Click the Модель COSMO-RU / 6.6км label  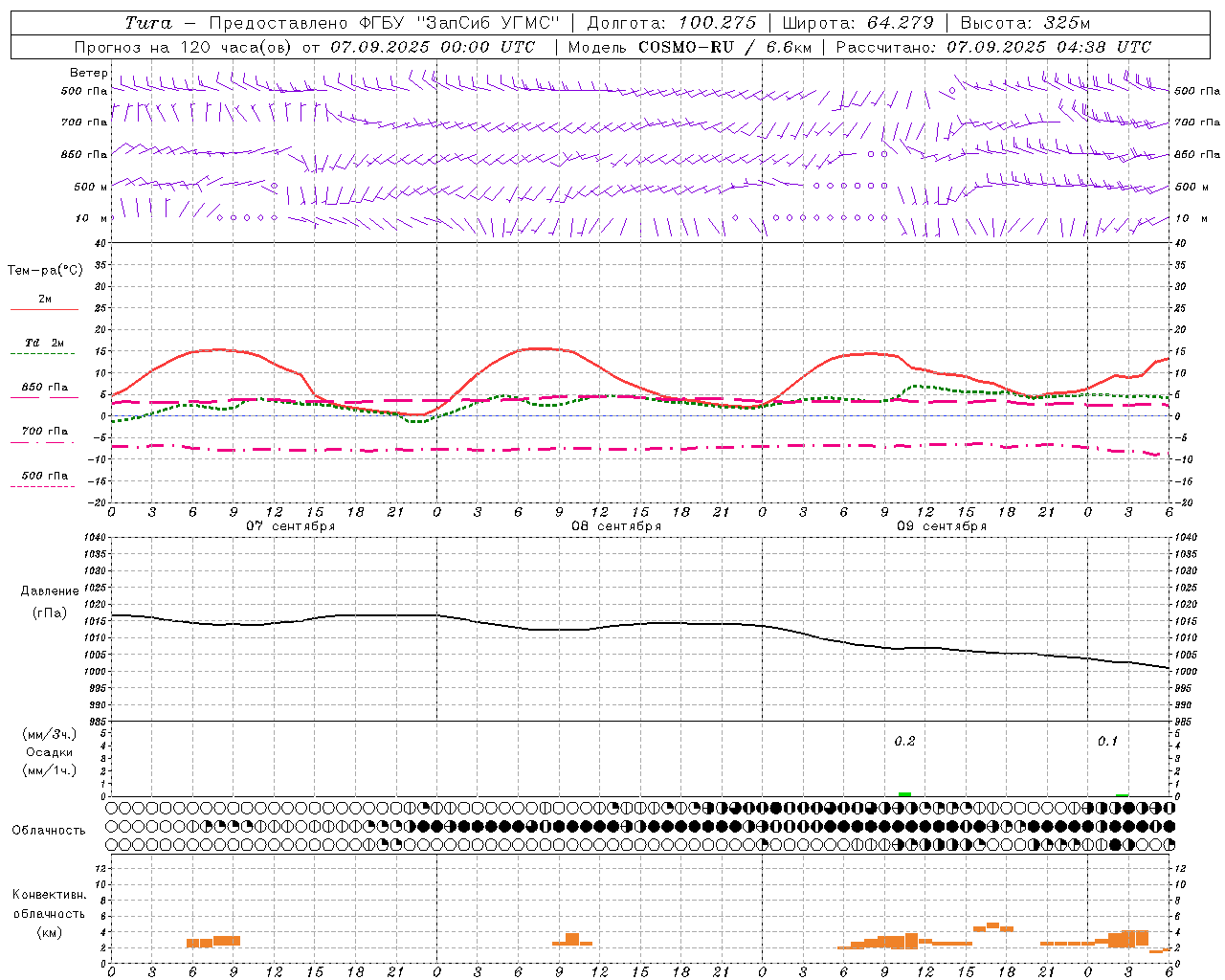pos(690,47)
